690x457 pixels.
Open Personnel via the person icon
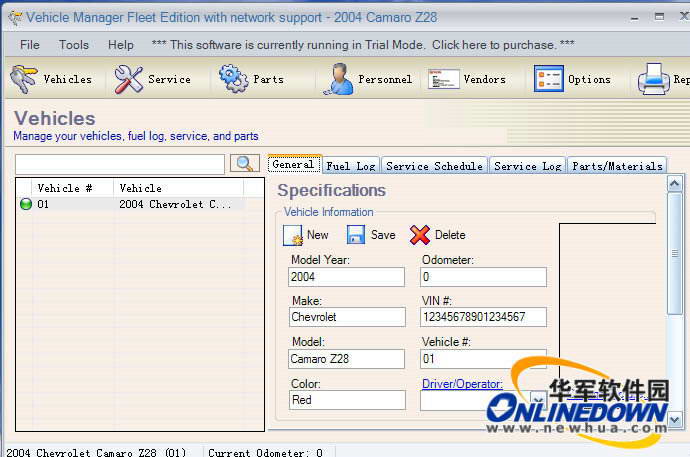[x=338, y=79]
